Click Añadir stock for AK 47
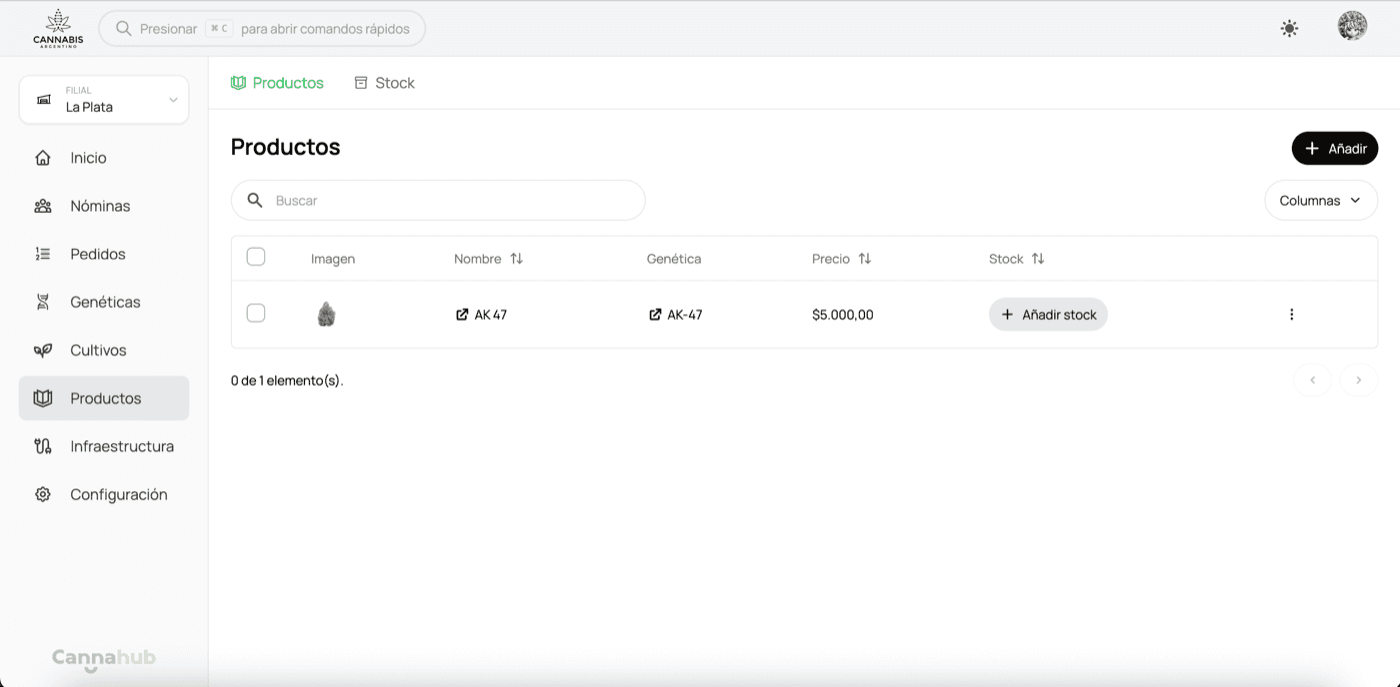This screenshot has width=1400, height=687. pyautogui.click(x=1047, y=313)
